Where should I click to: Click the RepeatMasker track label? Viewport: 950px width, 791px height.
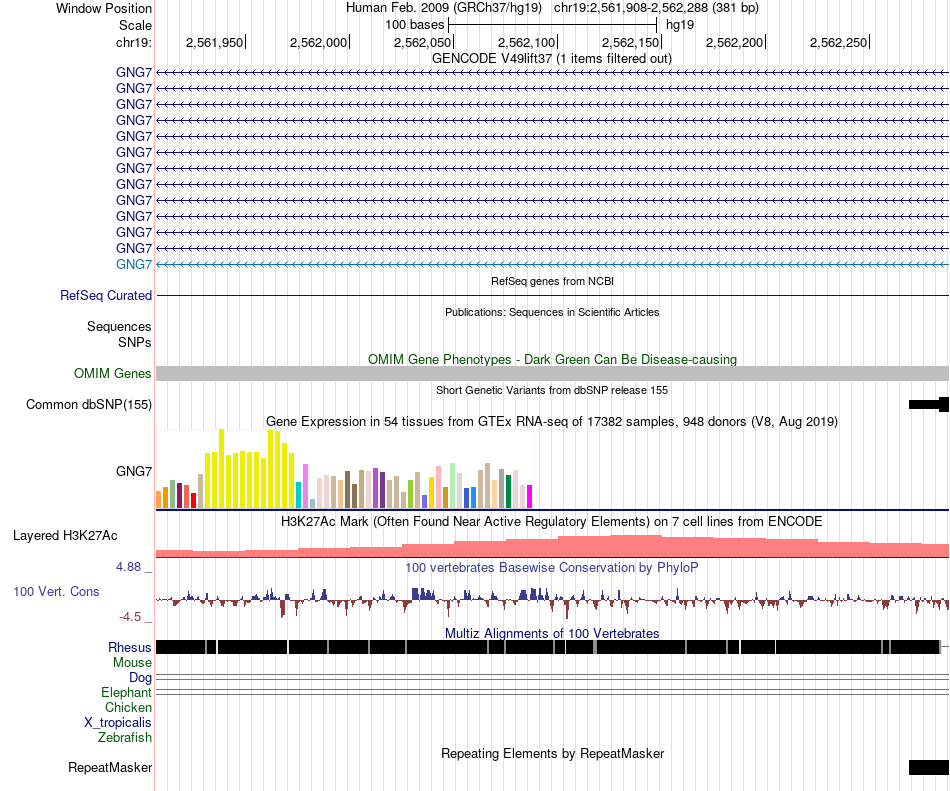[110, 767]
